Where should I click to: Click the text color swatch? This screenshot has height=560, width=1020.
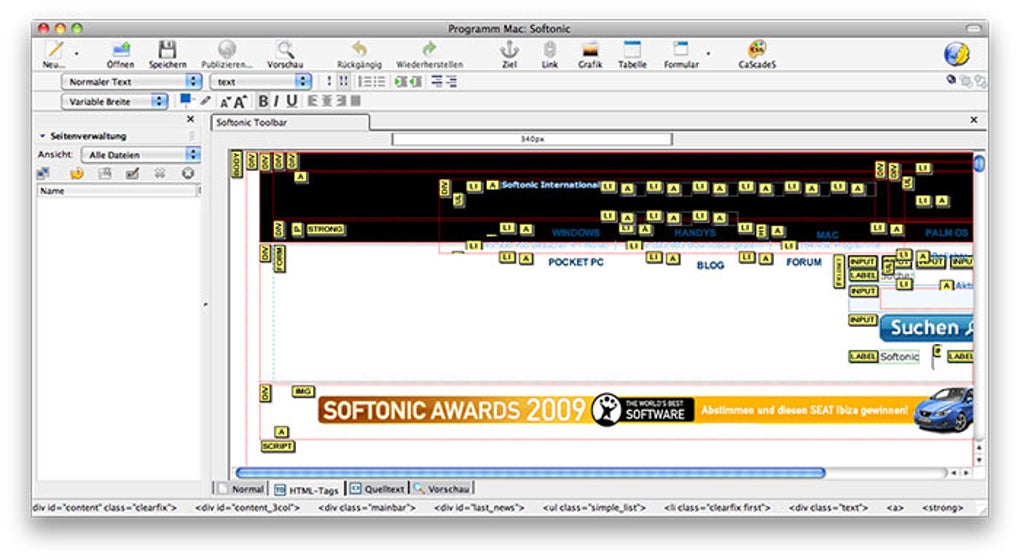[185, 99]
